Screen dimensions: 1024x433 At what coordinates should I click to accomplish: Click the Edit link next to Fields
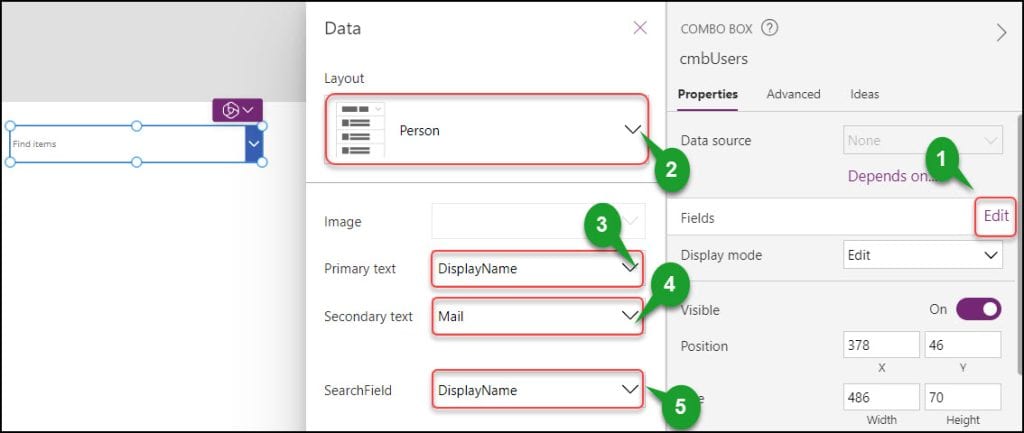[x=996, y=216]
